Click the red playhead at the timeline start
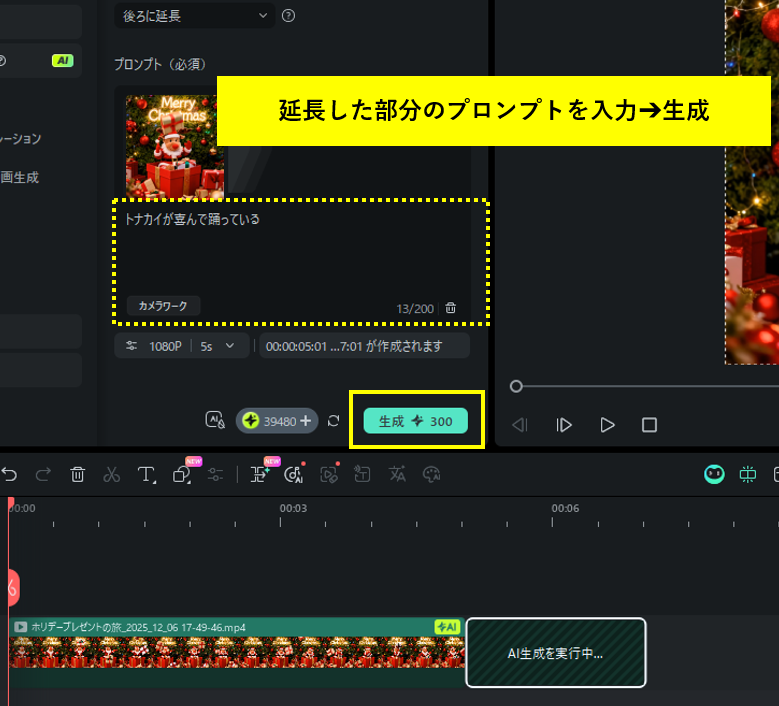 pyautogui.click(x=10, y=503)
